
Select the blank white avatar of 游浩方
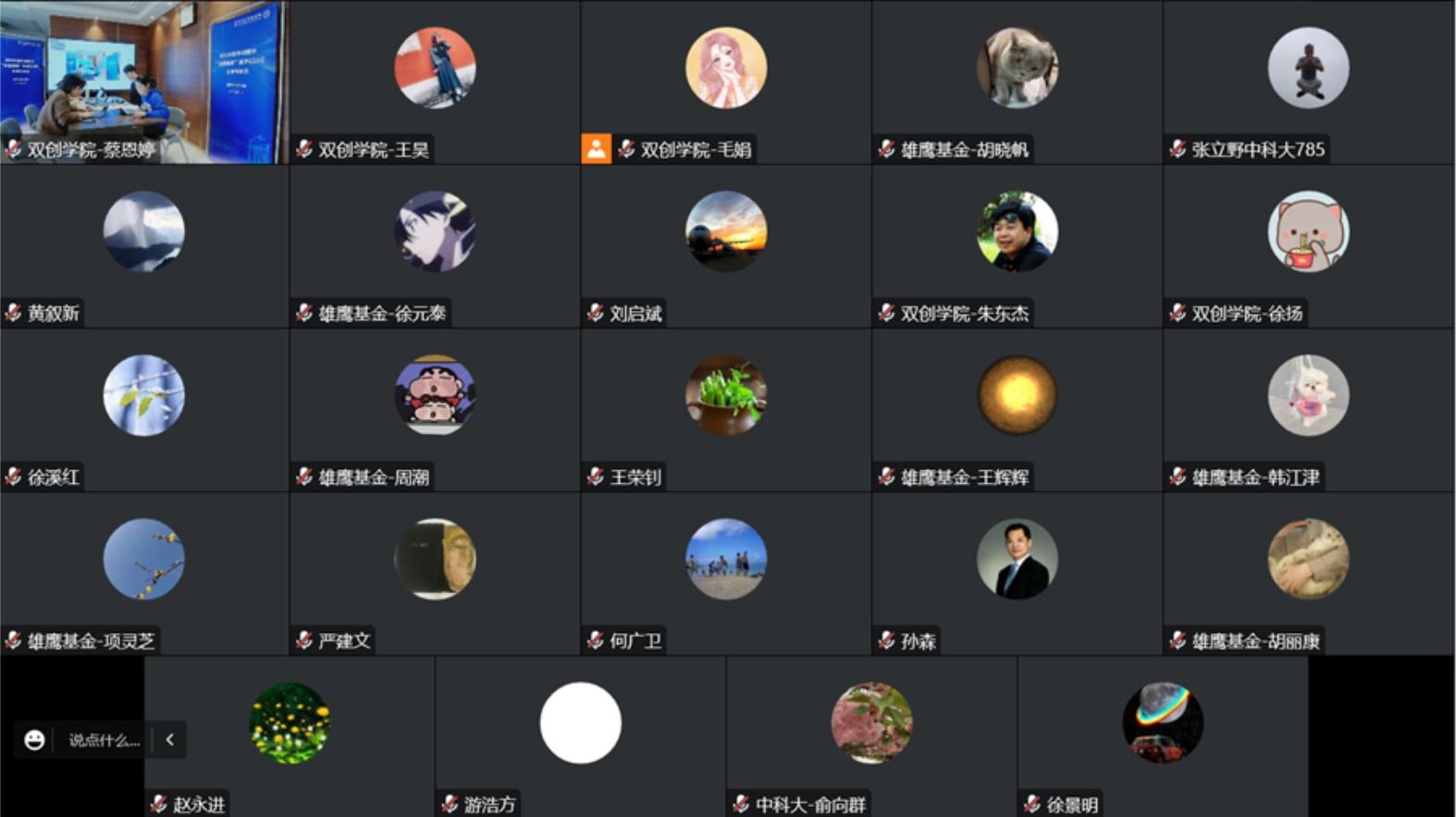(581, 723)
